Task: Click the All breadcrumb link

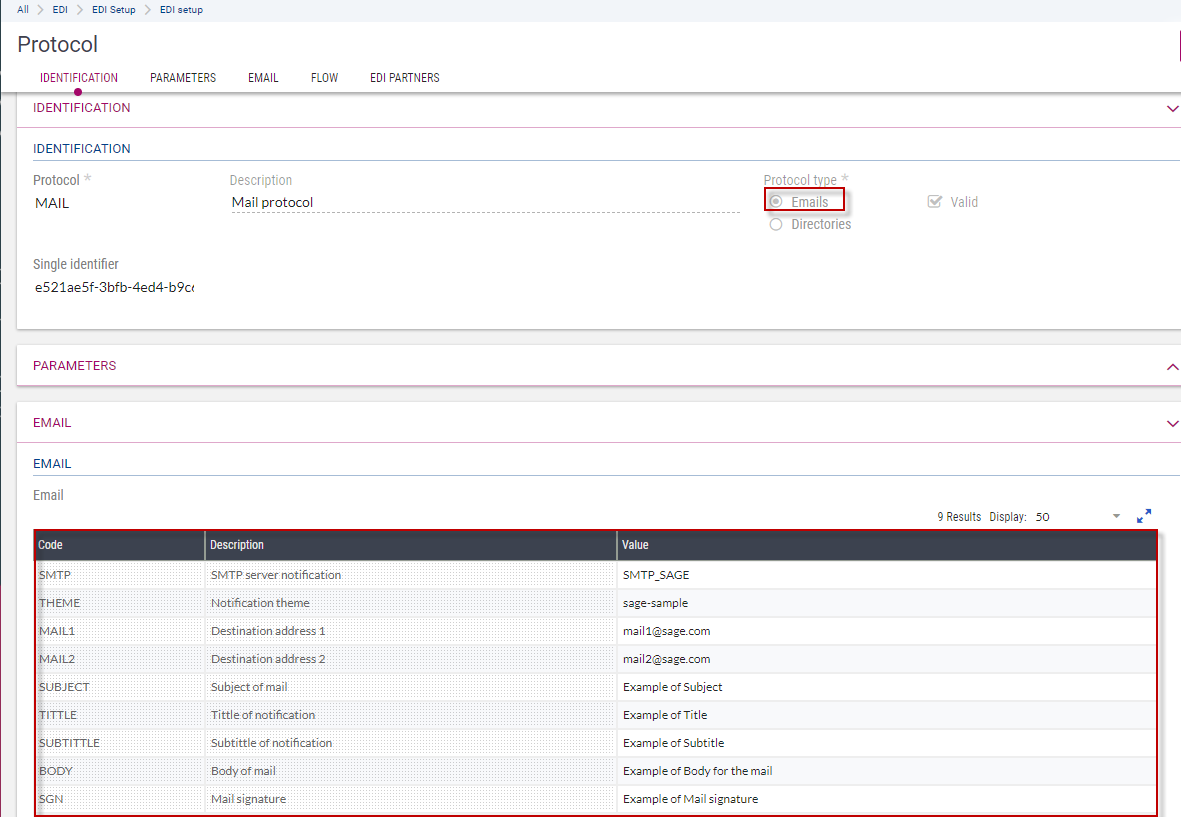Action: pyautogui.click(x=23, y=10)
